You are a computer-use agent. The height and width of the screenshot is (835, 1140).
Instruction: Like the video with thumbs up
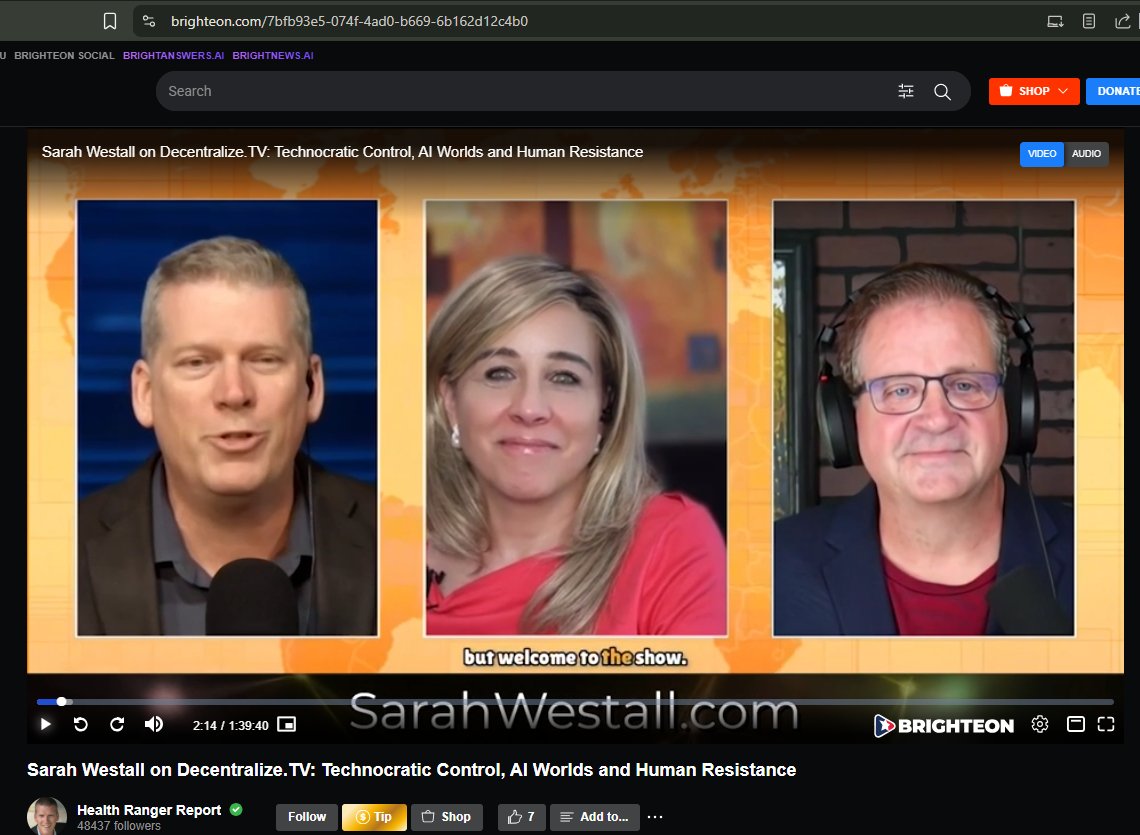click(x=521, y=817)
